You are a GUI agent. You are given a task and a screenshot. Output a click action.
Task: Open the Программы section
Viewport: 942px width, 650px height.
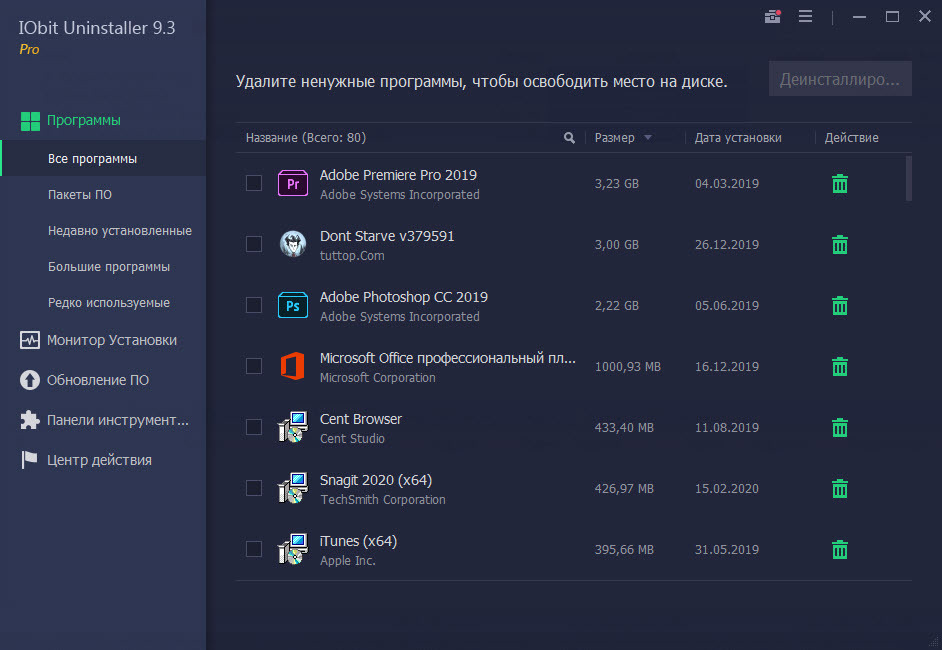pos(84,120)
